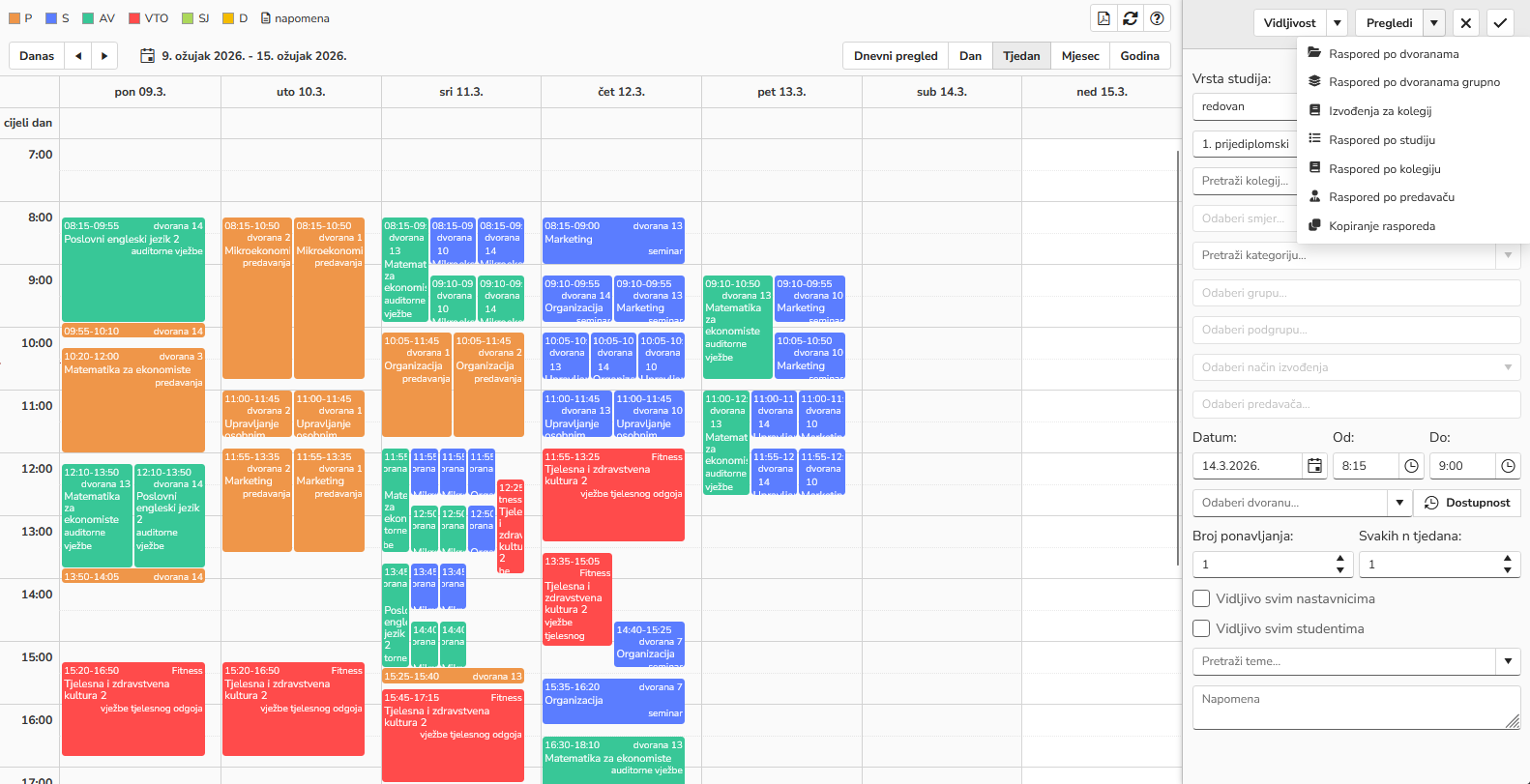
Task: Open the clock icon for Od time
Action: coord(1411,466)
